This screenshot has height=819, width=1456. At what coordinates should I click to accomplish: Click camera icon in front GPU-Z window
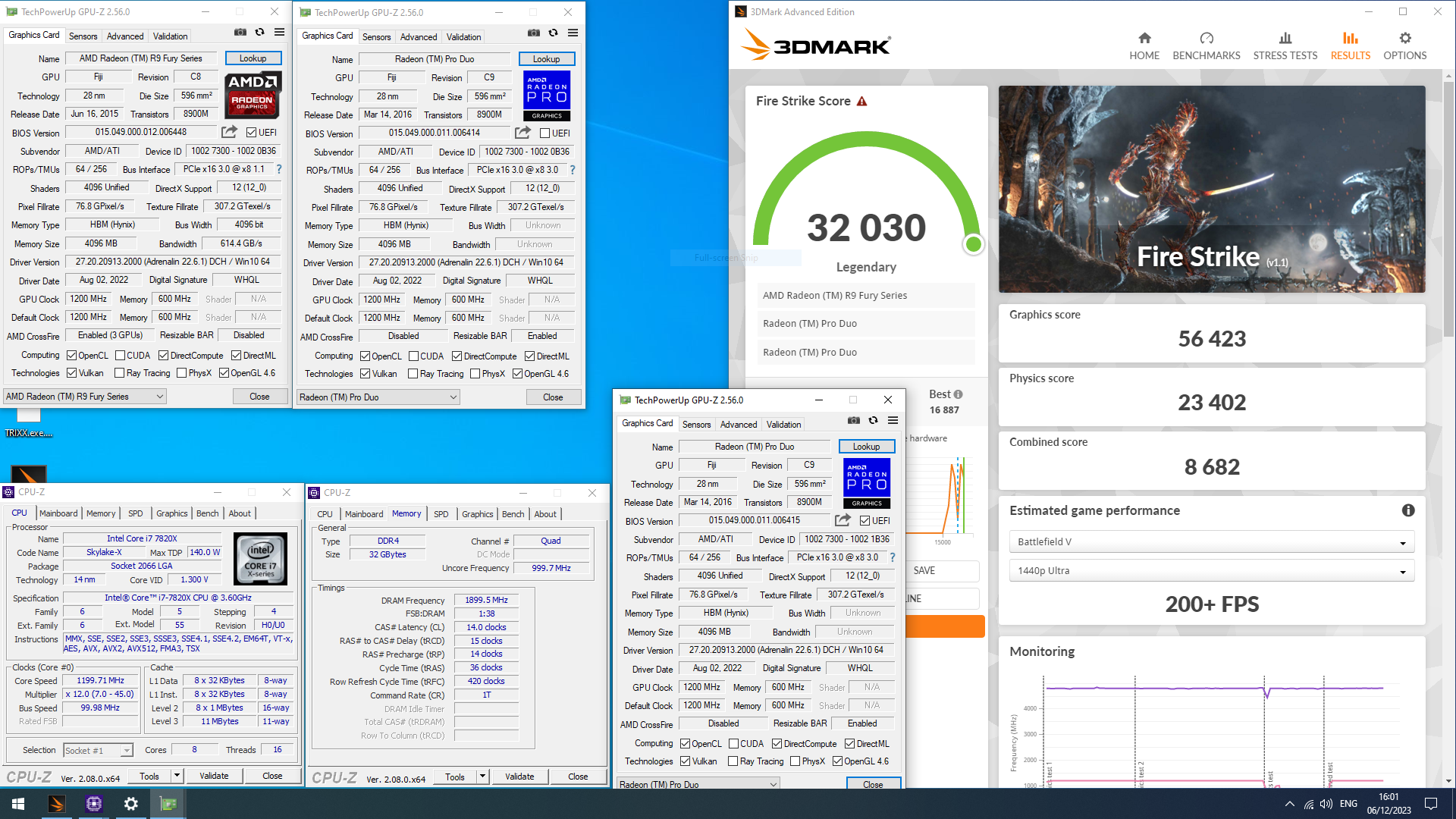point(854,420)
